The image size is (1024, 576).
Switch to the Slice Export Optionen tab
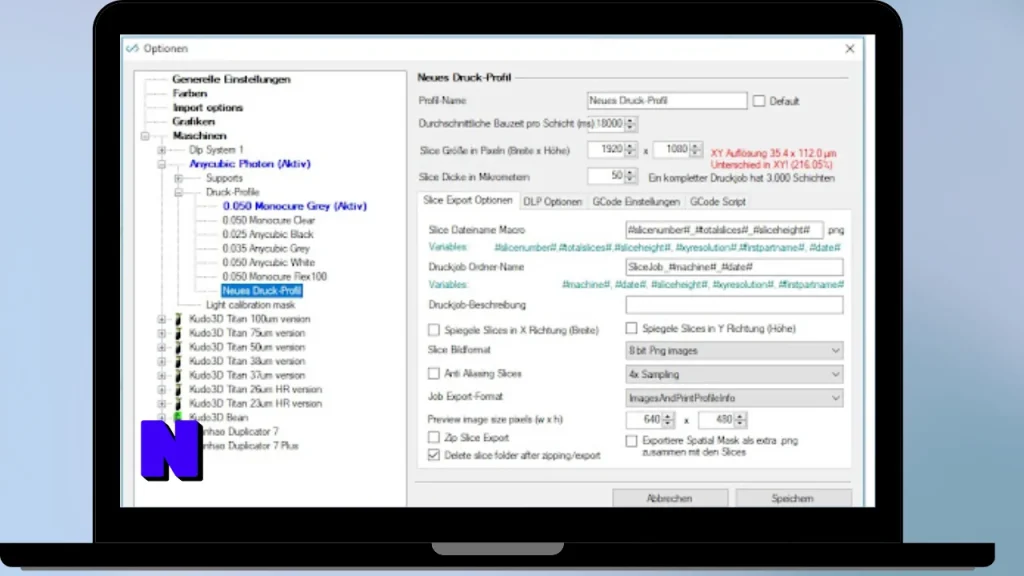pos(468,200)
